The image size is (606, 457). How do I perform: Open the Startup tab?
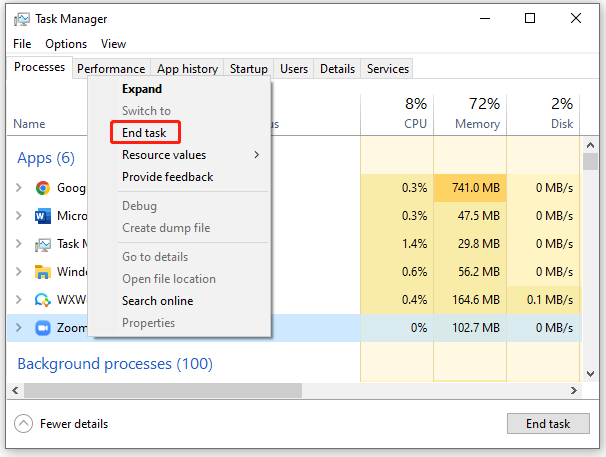pyautogui.click(x=249, y=69)
